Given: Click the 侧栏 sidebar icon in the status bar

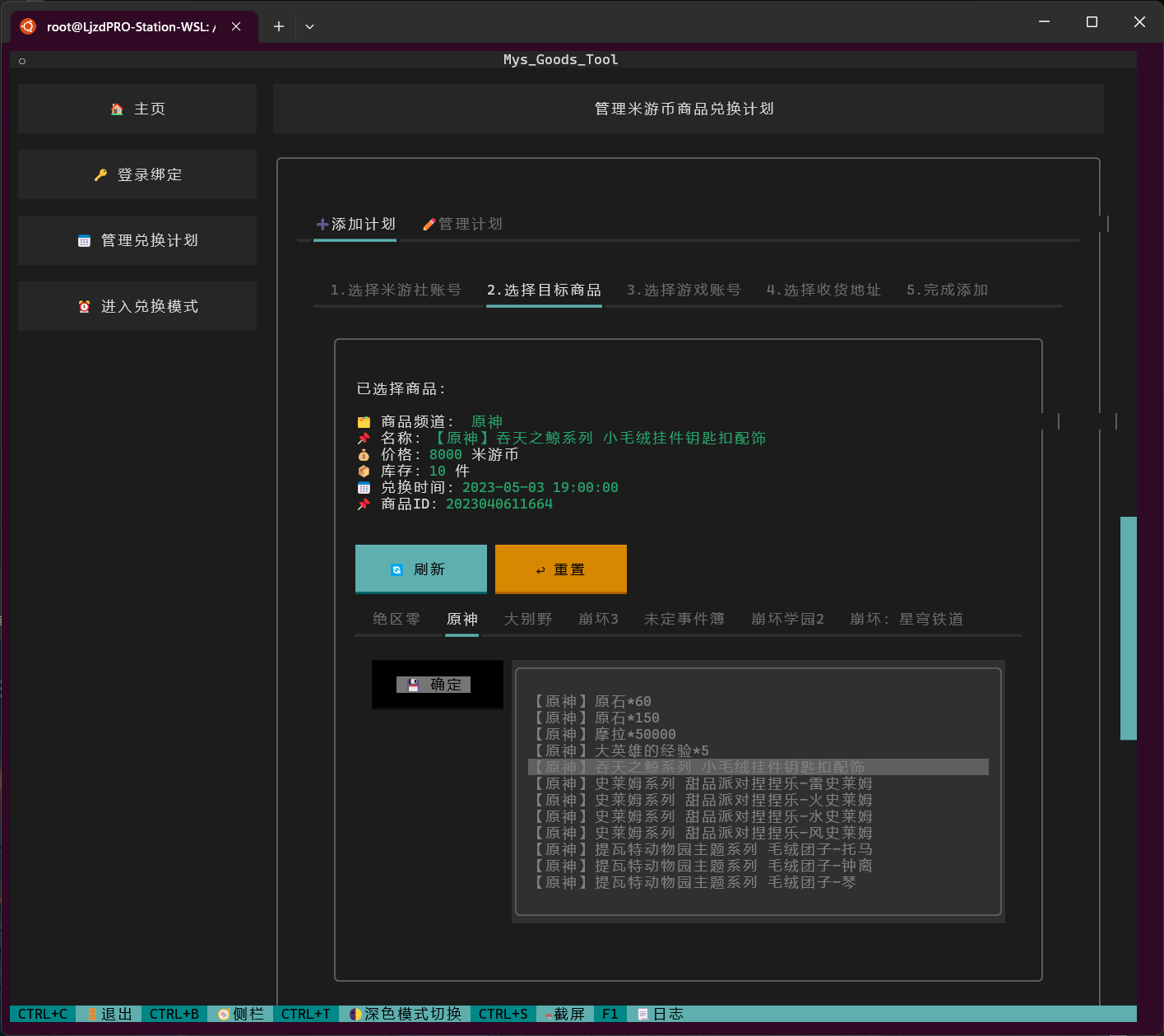Looking at the screenshot, I should [224, 1014].
